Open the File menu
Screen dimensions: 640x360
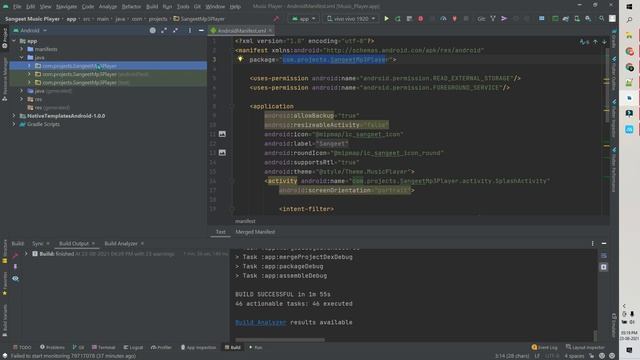pos(17,7)
